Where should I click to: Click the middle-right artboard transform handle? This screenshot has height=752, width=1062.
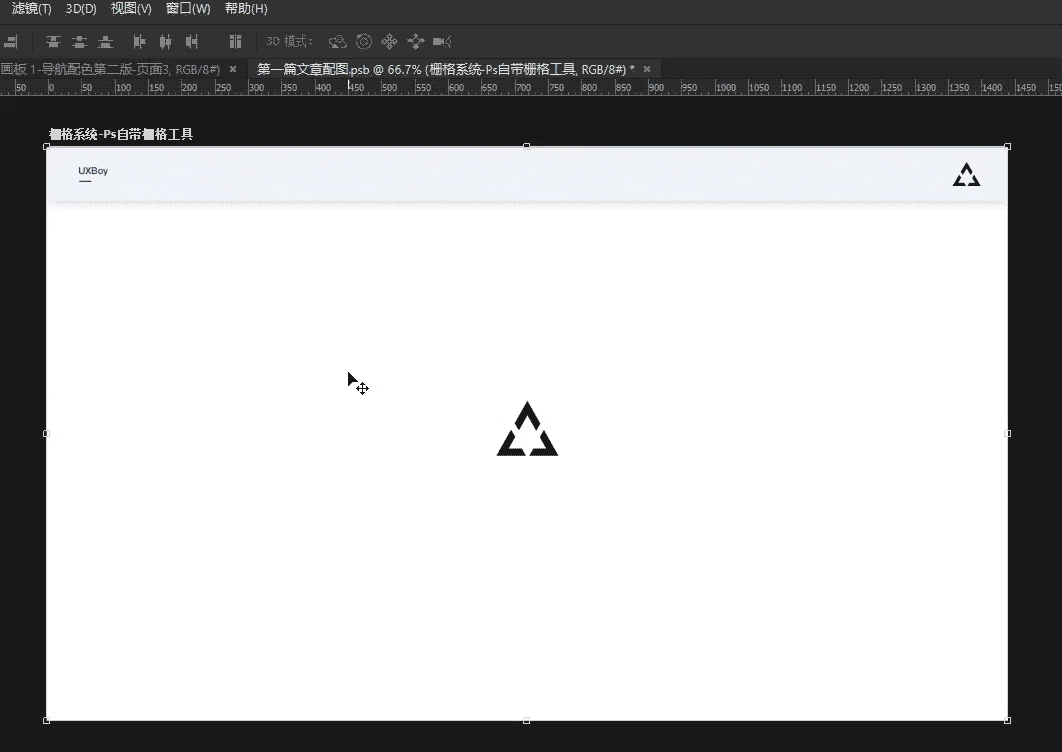[1007, 434]
